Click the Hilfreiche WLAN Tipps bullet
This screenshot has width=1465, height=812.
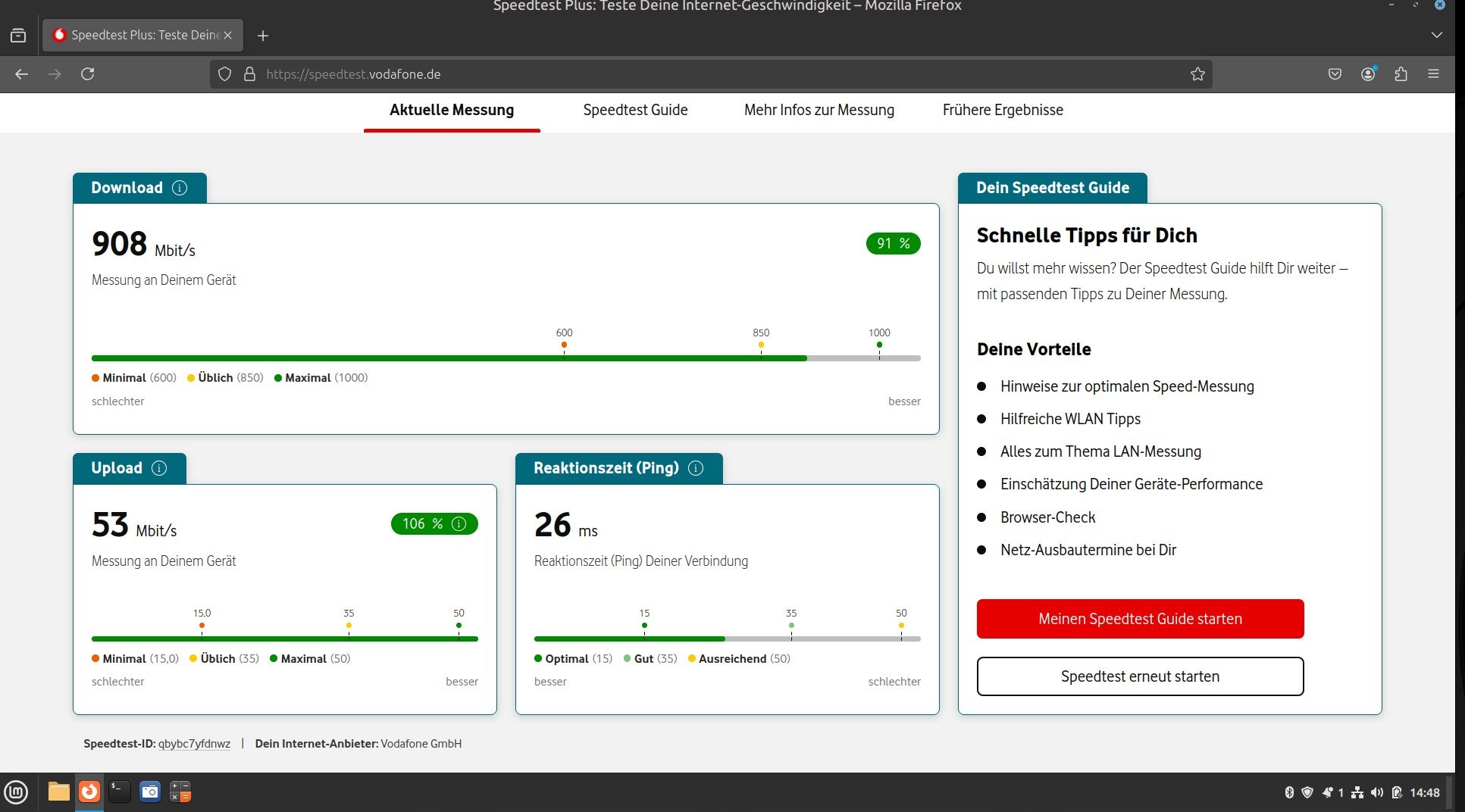coord(1070,419)
